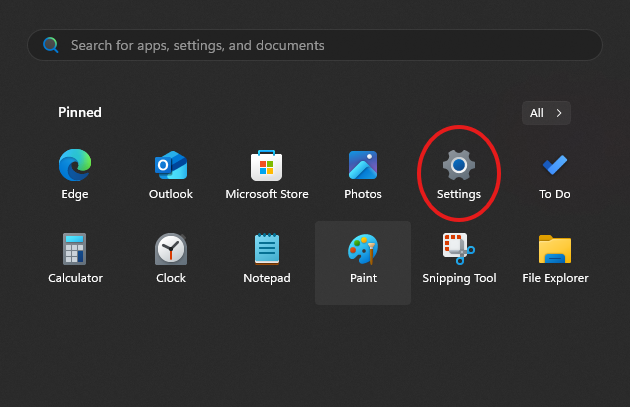The width and height of the screenshot is (630, 407).
Task: Open the Paint app
Action: coord(363,263)
